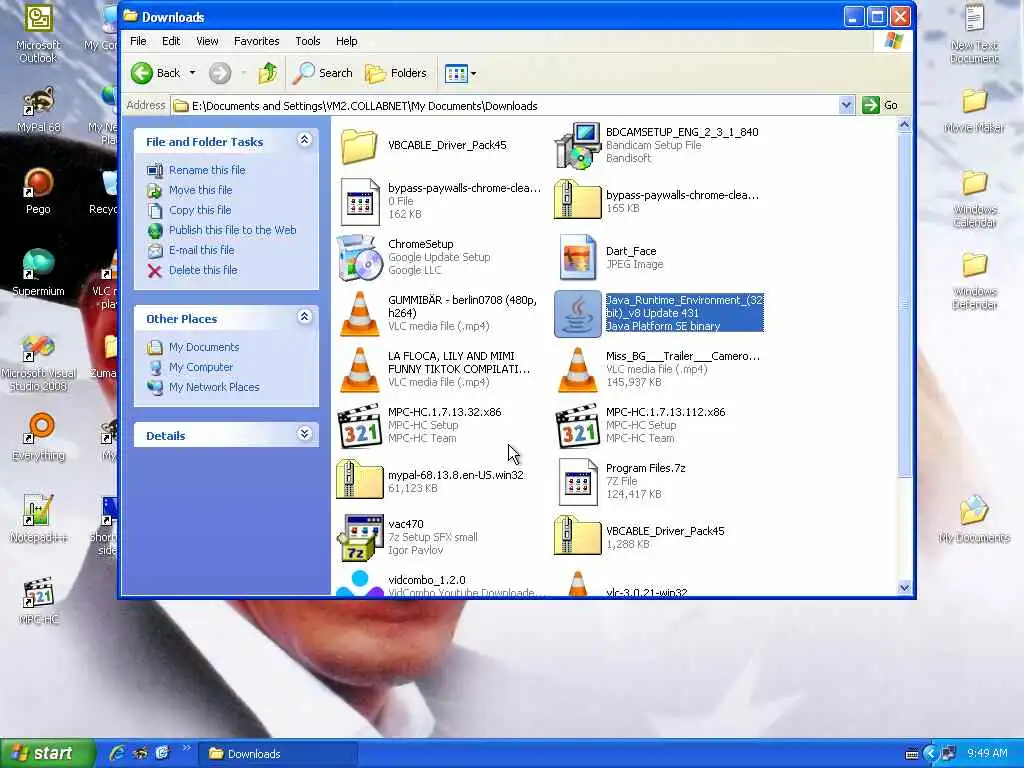This screenshot has width=1024, height=768.
Task: Select the Dart_Face JPEG image icon
Action: (x=577, y=258)
